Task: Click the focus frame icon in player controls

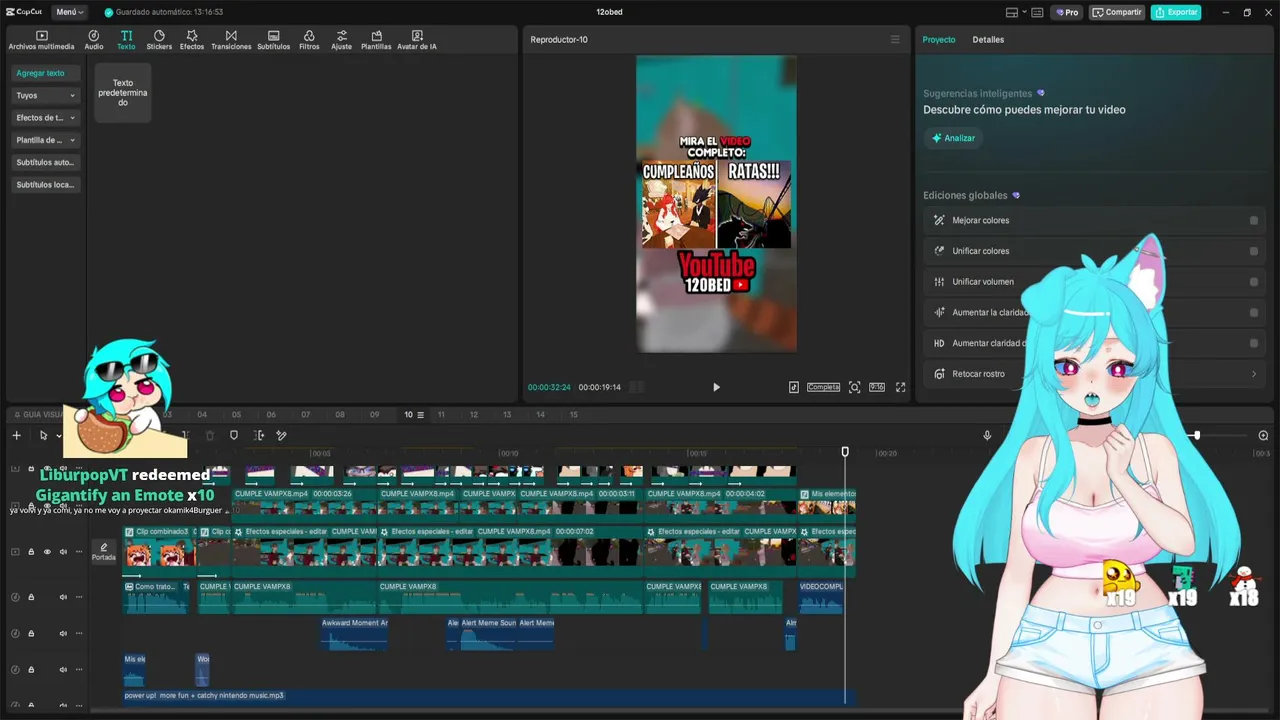Action: (x=854, y=387)
